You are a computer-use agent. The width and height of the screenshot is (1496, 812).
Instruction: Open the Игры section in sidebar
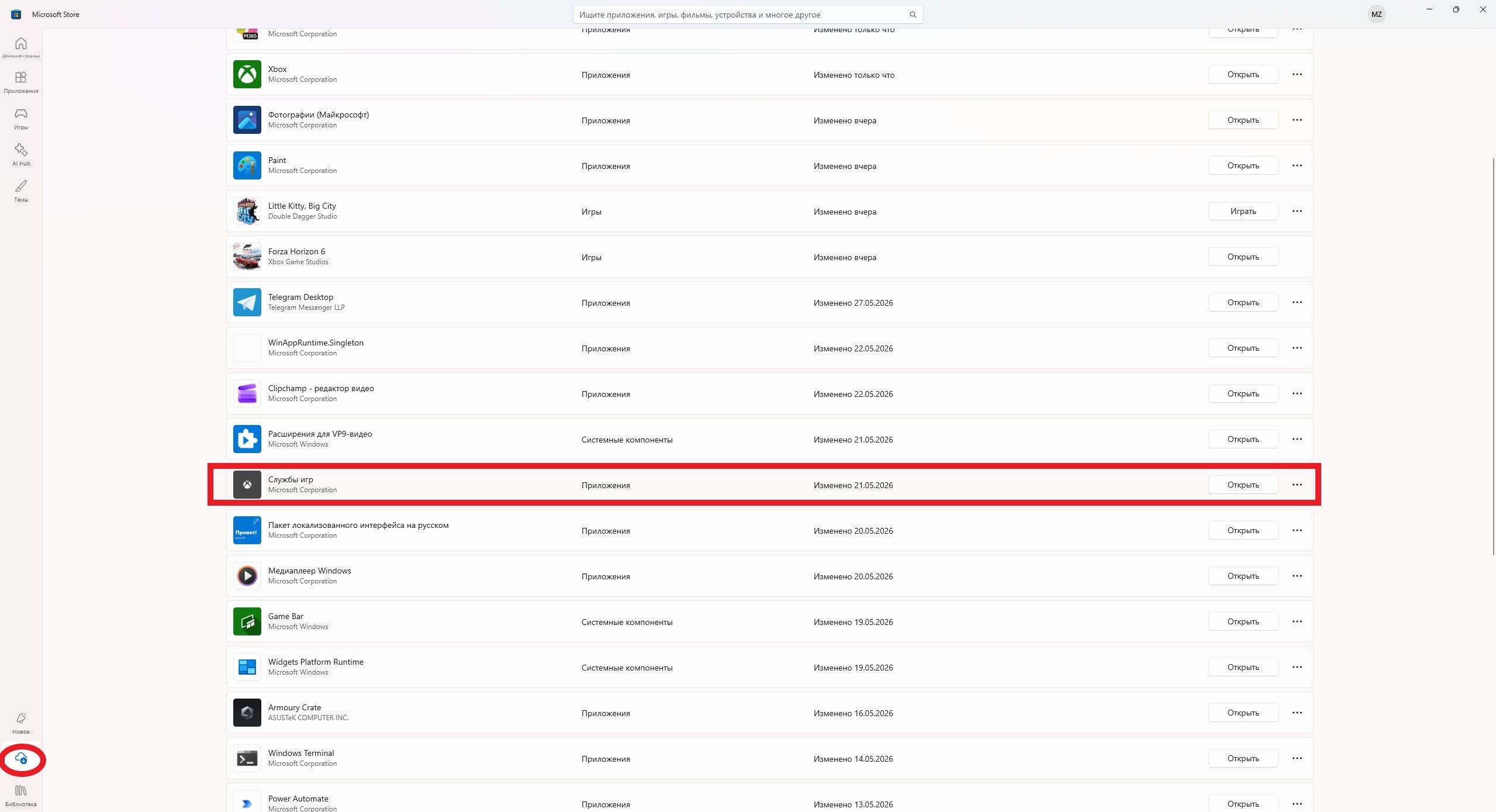(21, 119)
